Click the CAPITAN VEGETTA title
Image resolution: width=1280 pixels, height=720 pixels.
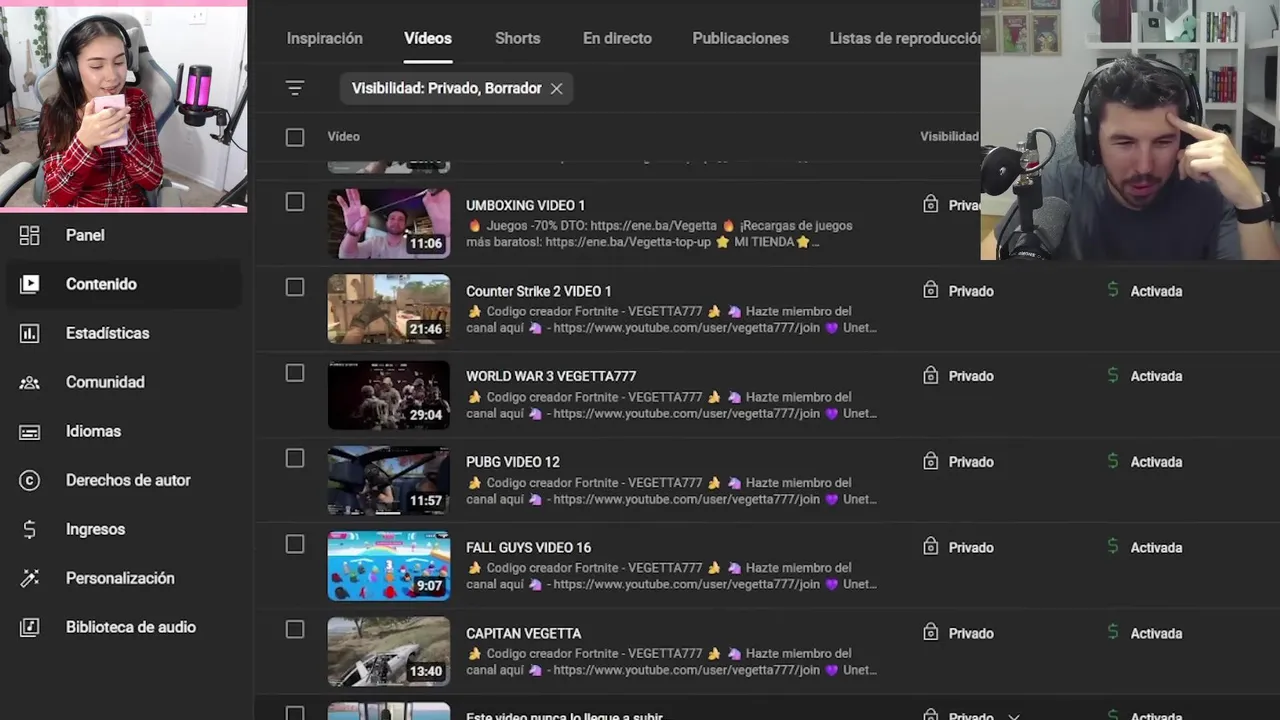523,633
